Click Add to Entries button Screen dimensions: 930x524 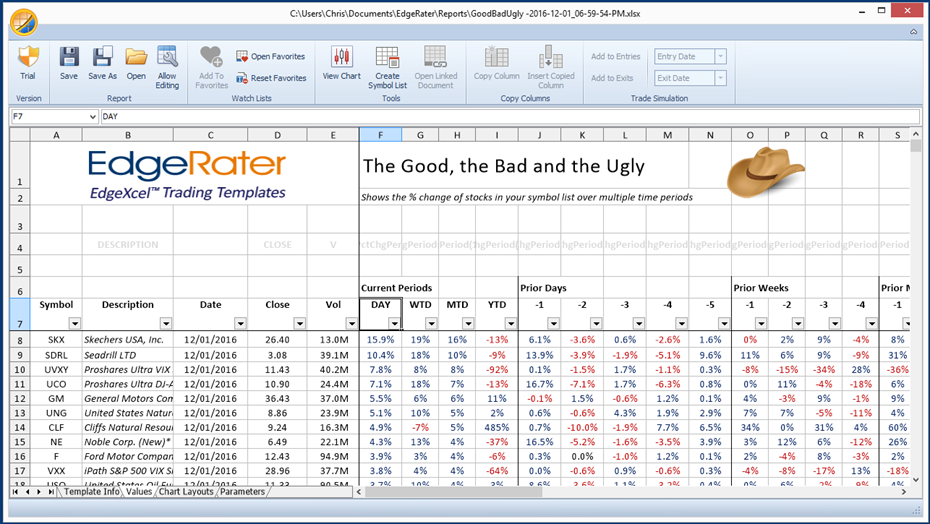[616, 56]
